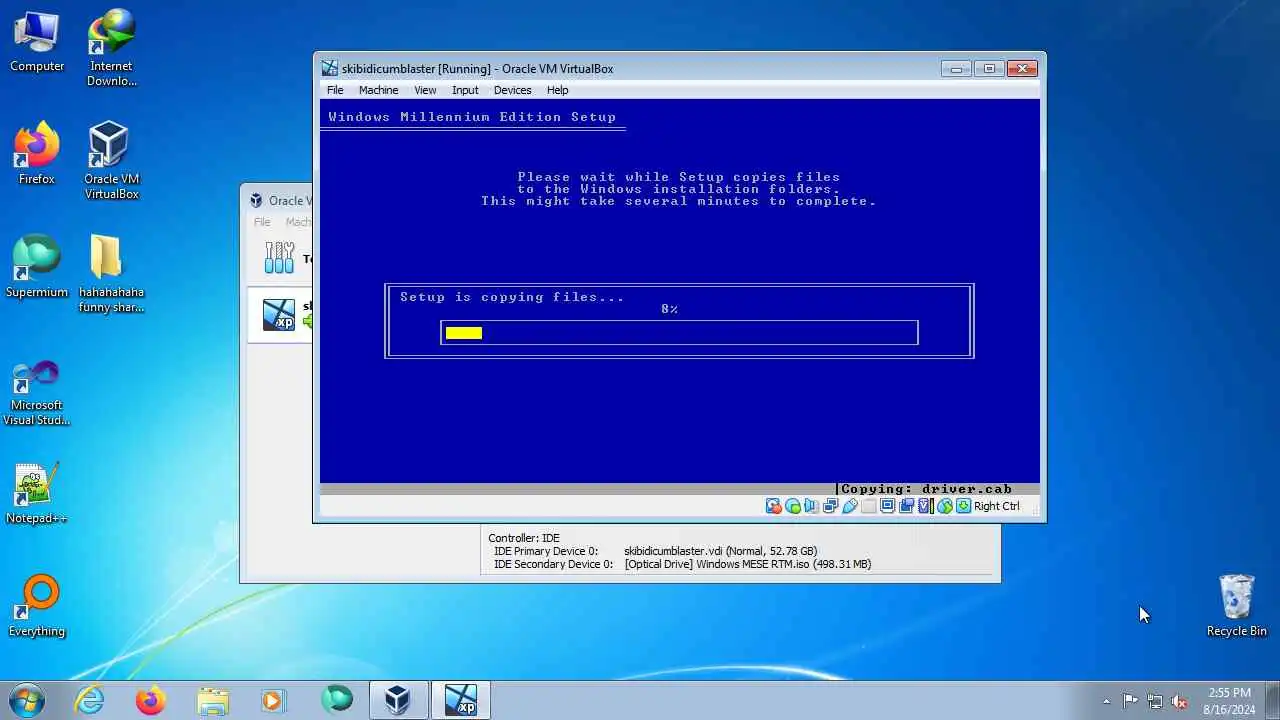This screenshot has width=1280, height=720.
Task: Click the virtualization features V indicator
Action: pos(924,506)
